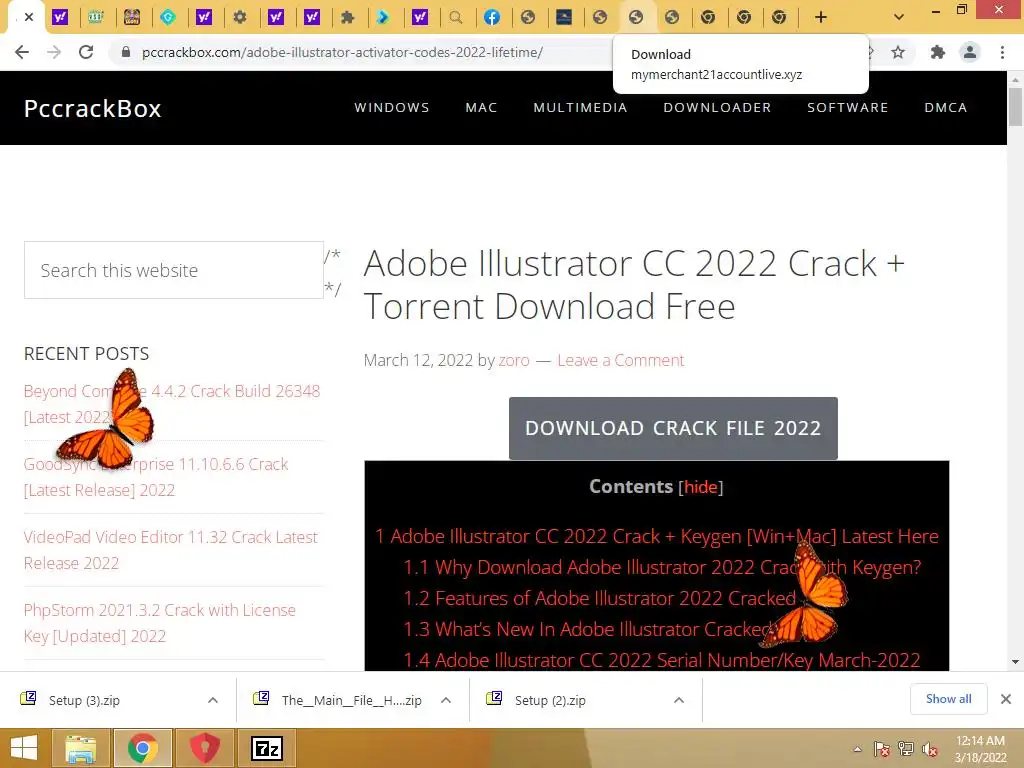1024x768 pixels.
Task: Click the address bar URL
Action: tap(342, 52)
